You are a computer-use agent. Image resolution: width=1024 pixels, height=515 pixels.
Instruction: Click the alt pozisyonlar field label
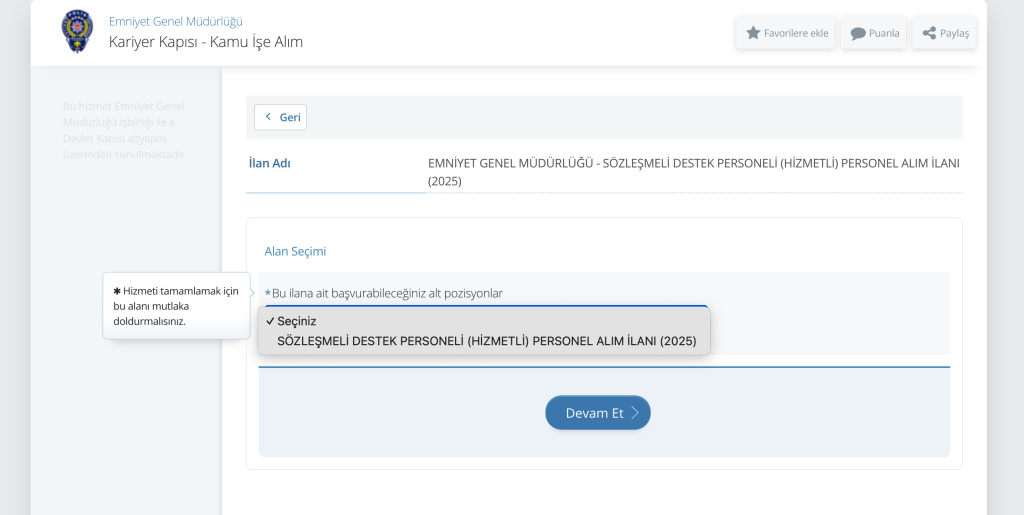(386, 293)
